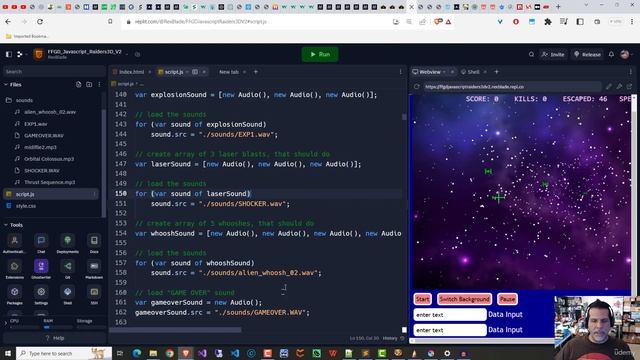Viewport: 640px width, 360px height.
Task: Click the game Start button
Action: point(422,299)
